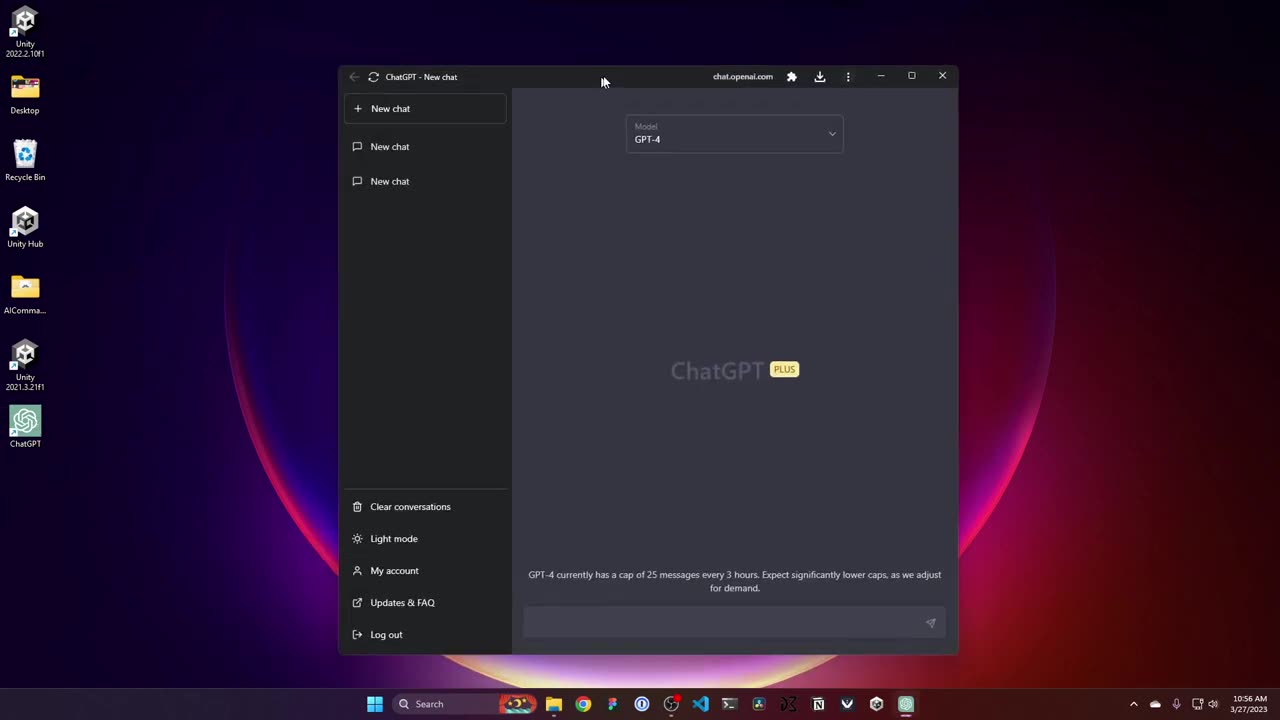Click the install app download icon
1280x720 pixels.
[x=820, y=77]
